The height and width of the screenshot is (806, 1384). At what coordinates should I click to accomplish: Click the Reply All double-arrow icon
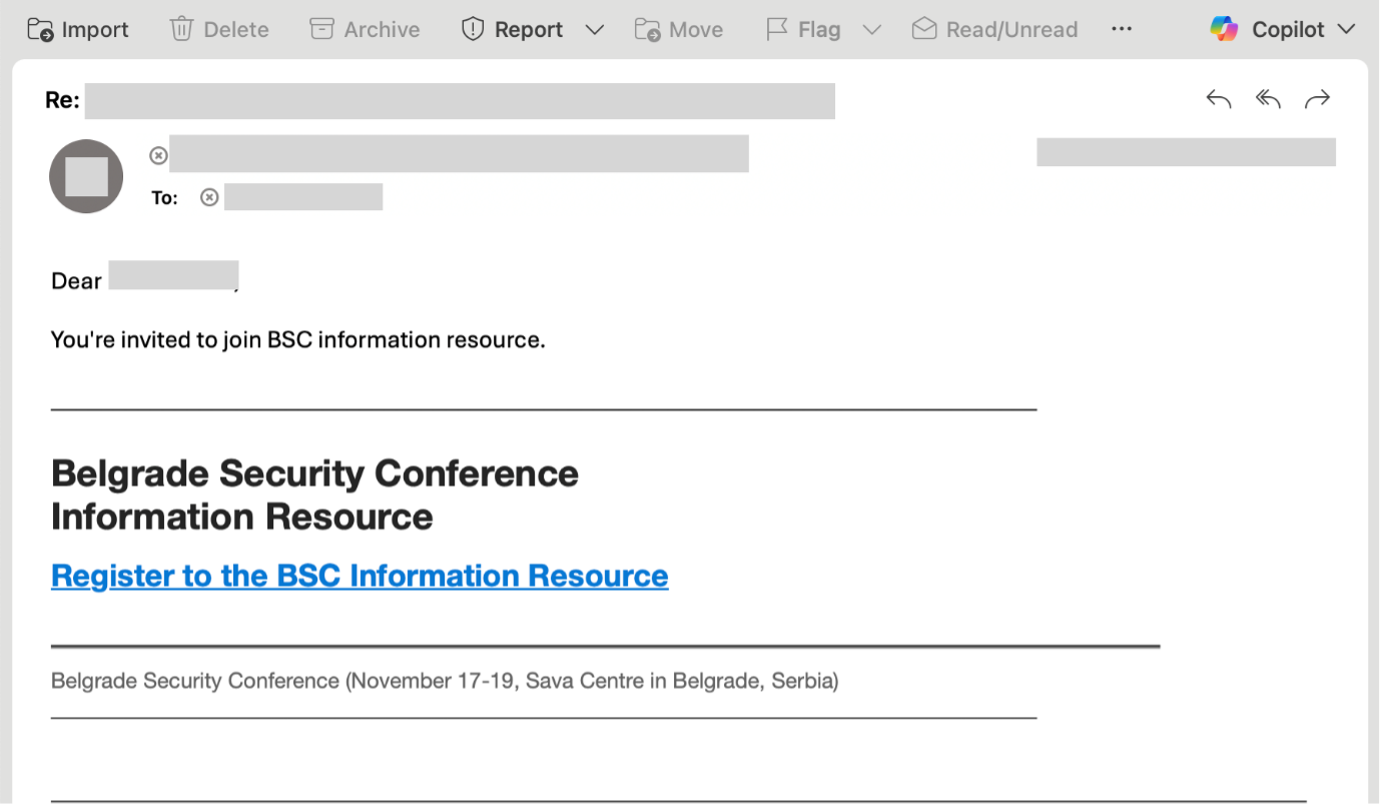click(x=1268, y=98)
